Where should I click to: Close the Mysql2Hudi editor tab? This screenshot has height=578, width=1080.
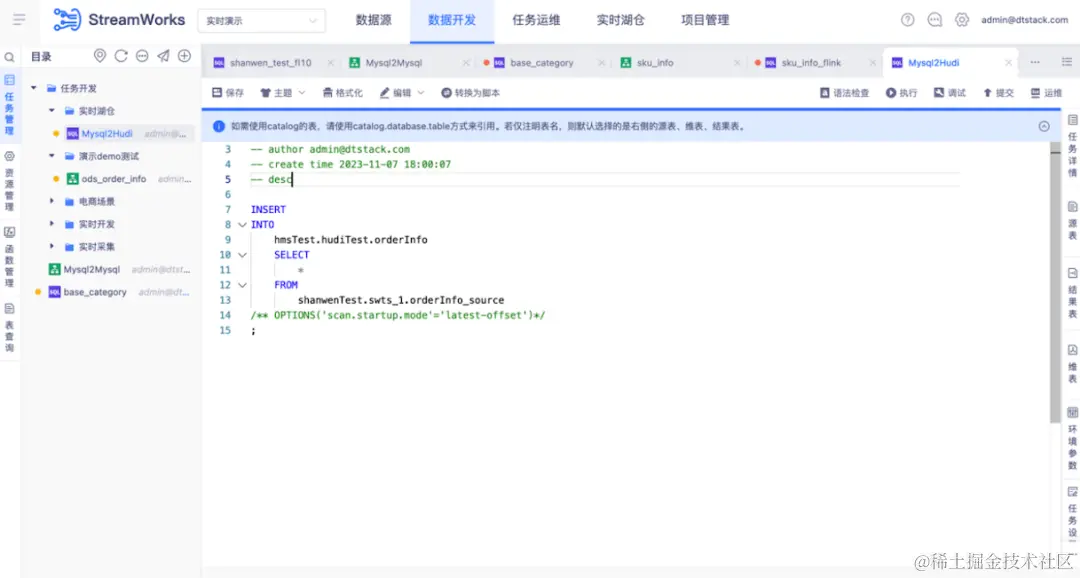1008,63
